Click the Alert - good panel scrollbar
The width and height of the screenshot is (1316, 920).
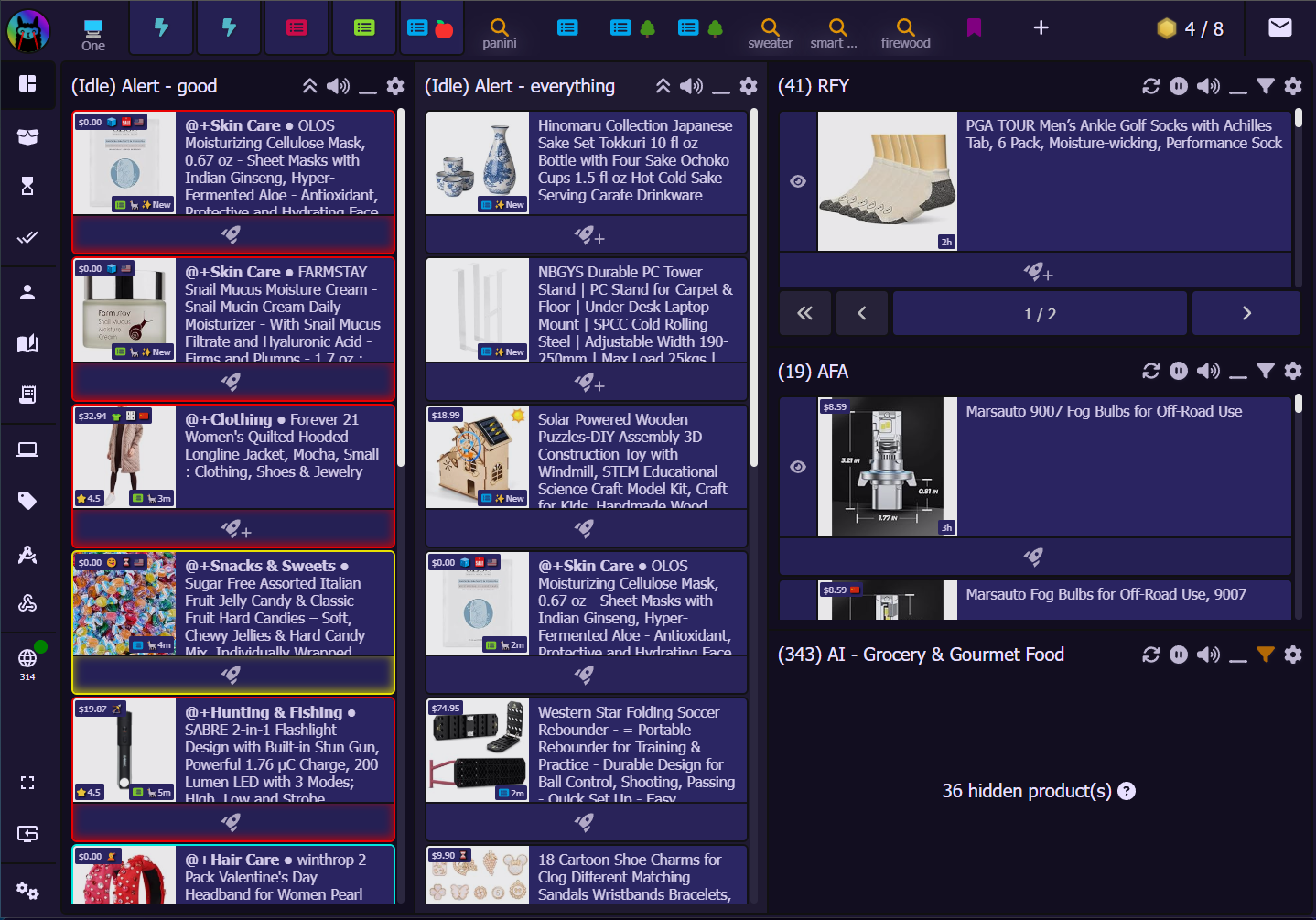[x=401, y=288]
